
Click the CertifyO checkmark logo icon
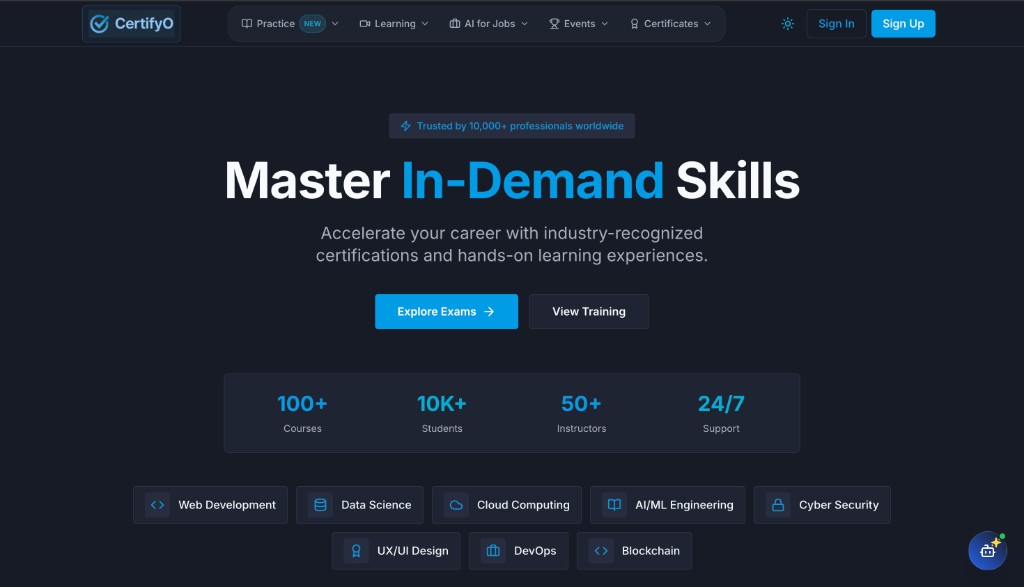click(99, 24)
